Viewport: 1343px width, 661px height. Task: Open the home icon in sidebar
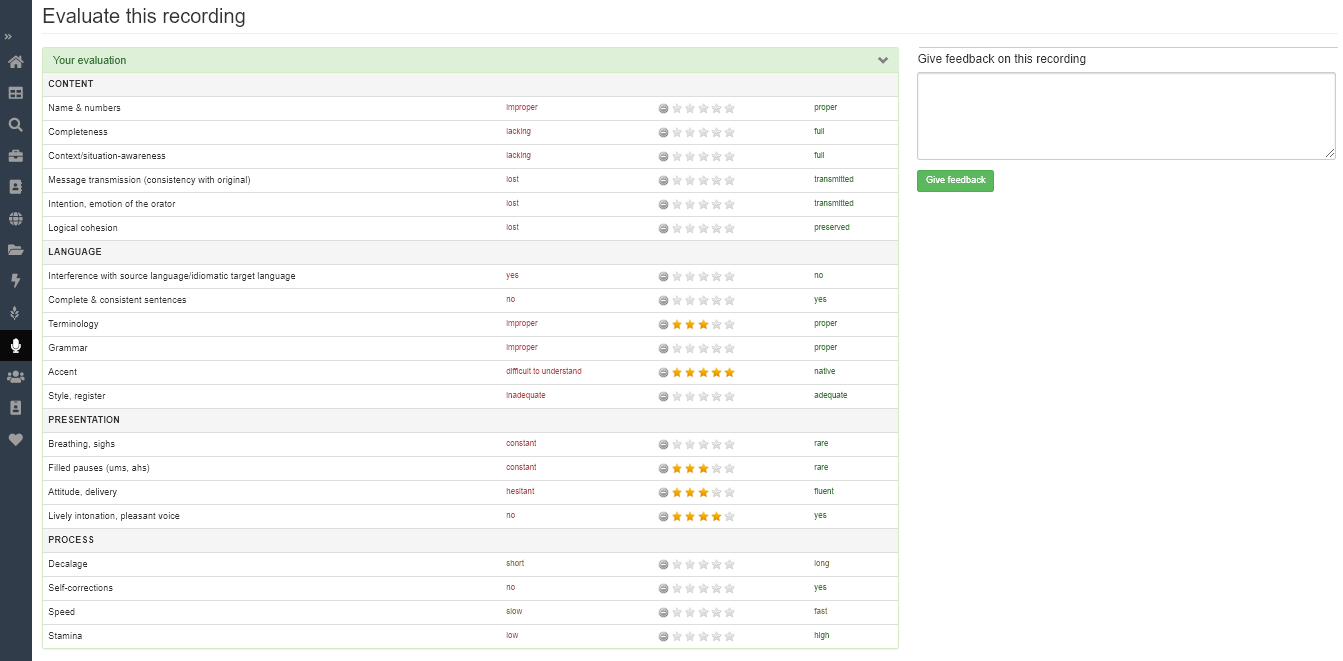click(x=15, y=62)
